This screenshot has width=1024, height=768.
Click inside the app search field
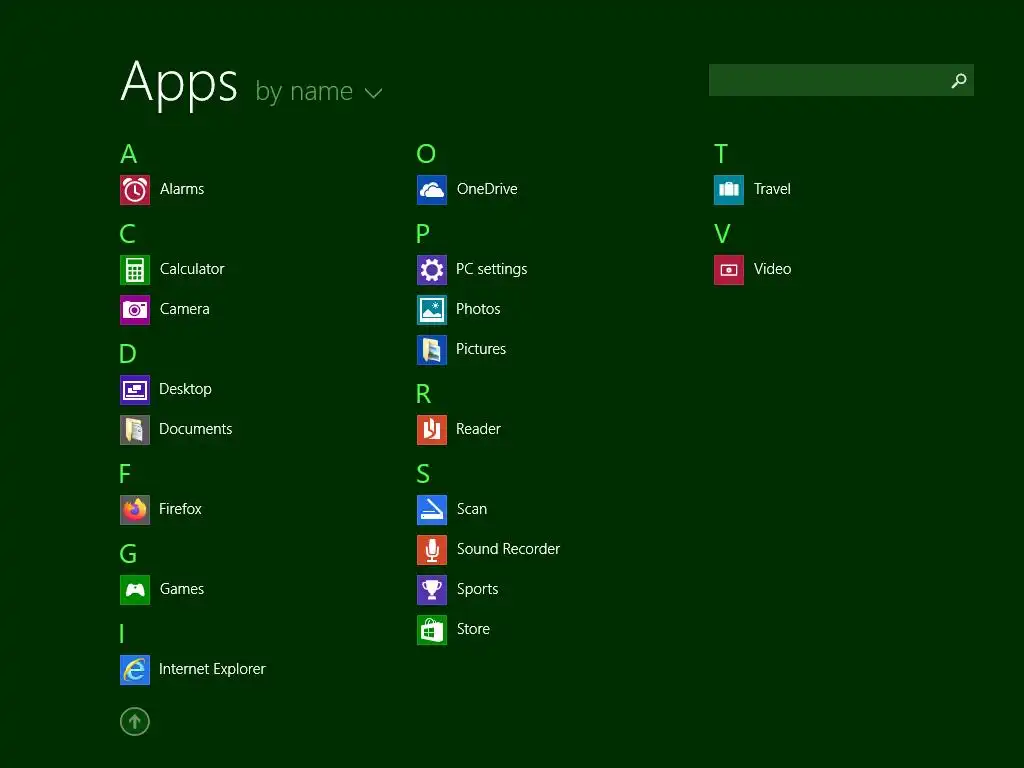841,80
